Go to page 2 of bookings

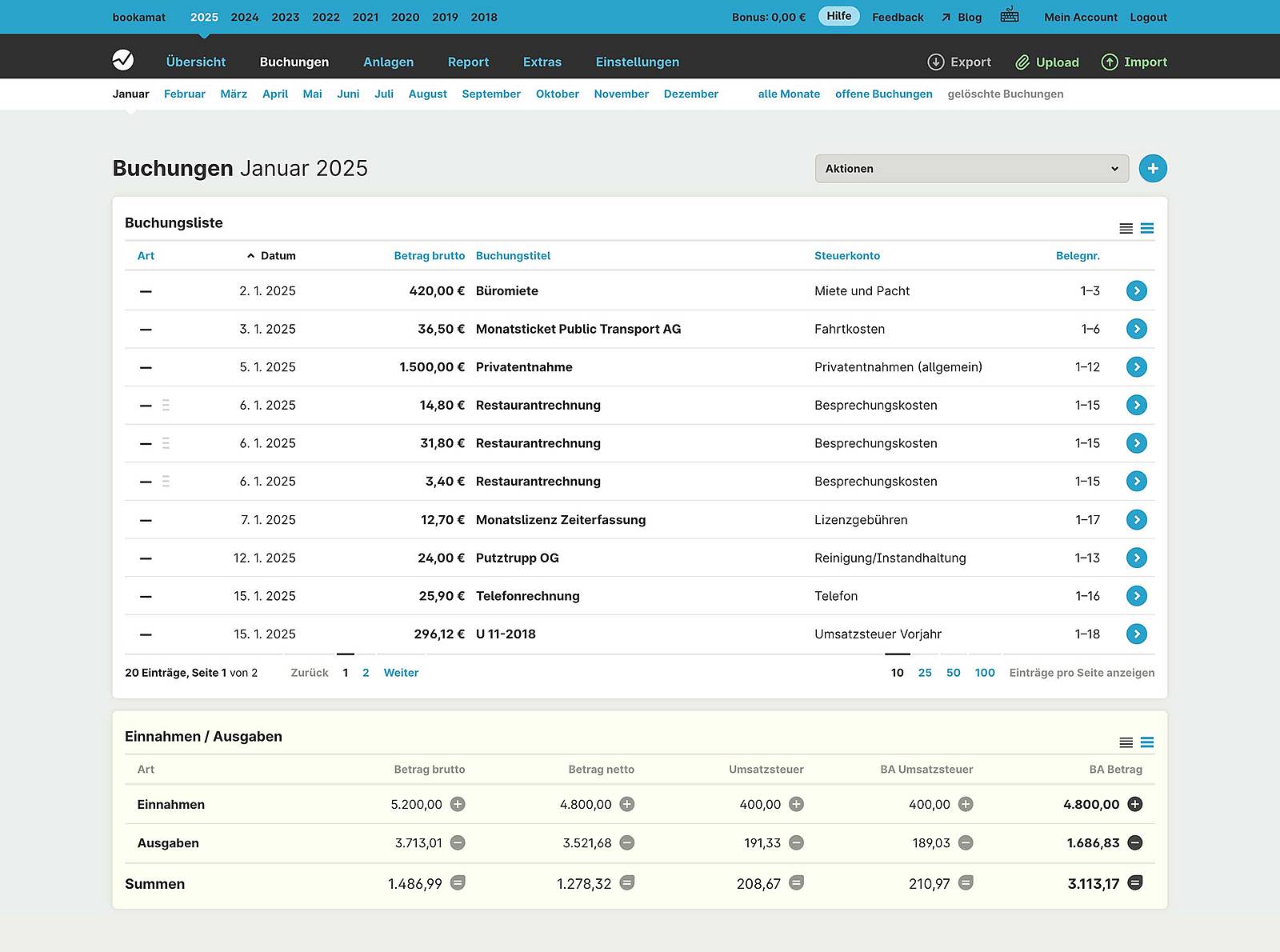tap(366, 673)
